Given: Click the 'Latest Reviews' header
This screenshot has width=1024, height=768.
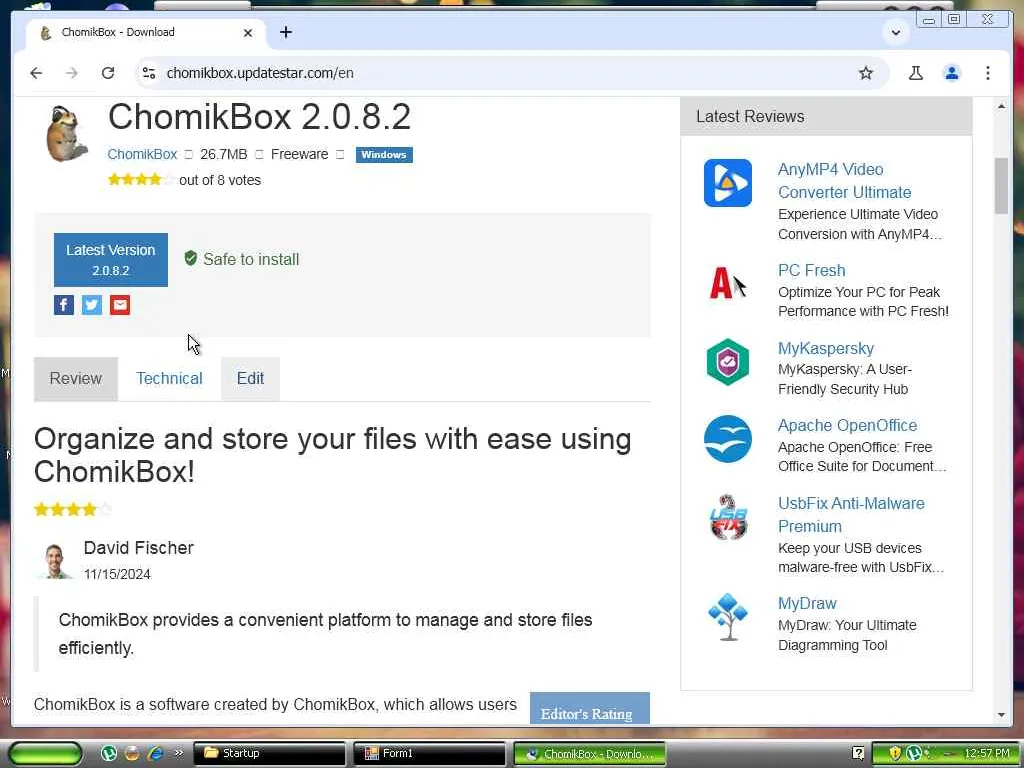Looking at the screenshot, I should point(750,116).
